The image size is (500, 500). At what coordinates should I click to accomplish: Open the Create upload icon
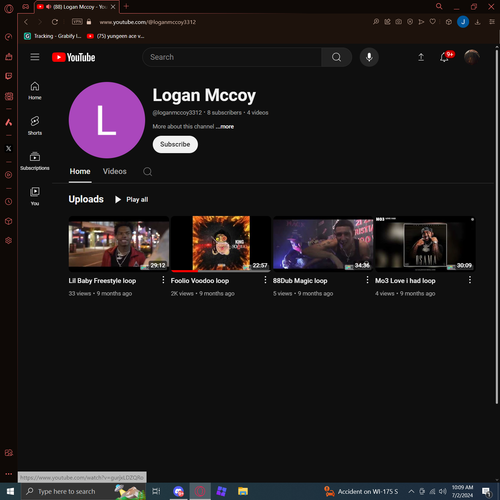(x=421, y=57)
